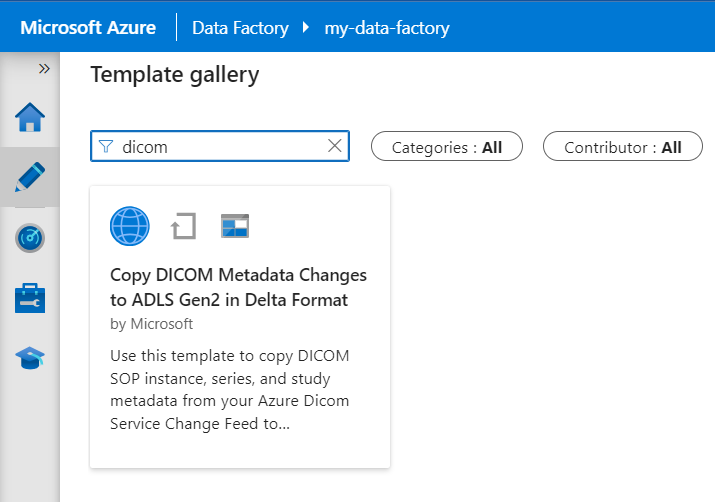Click into the dicom search field
Screen dimensions: 715x502
point(220,147)
